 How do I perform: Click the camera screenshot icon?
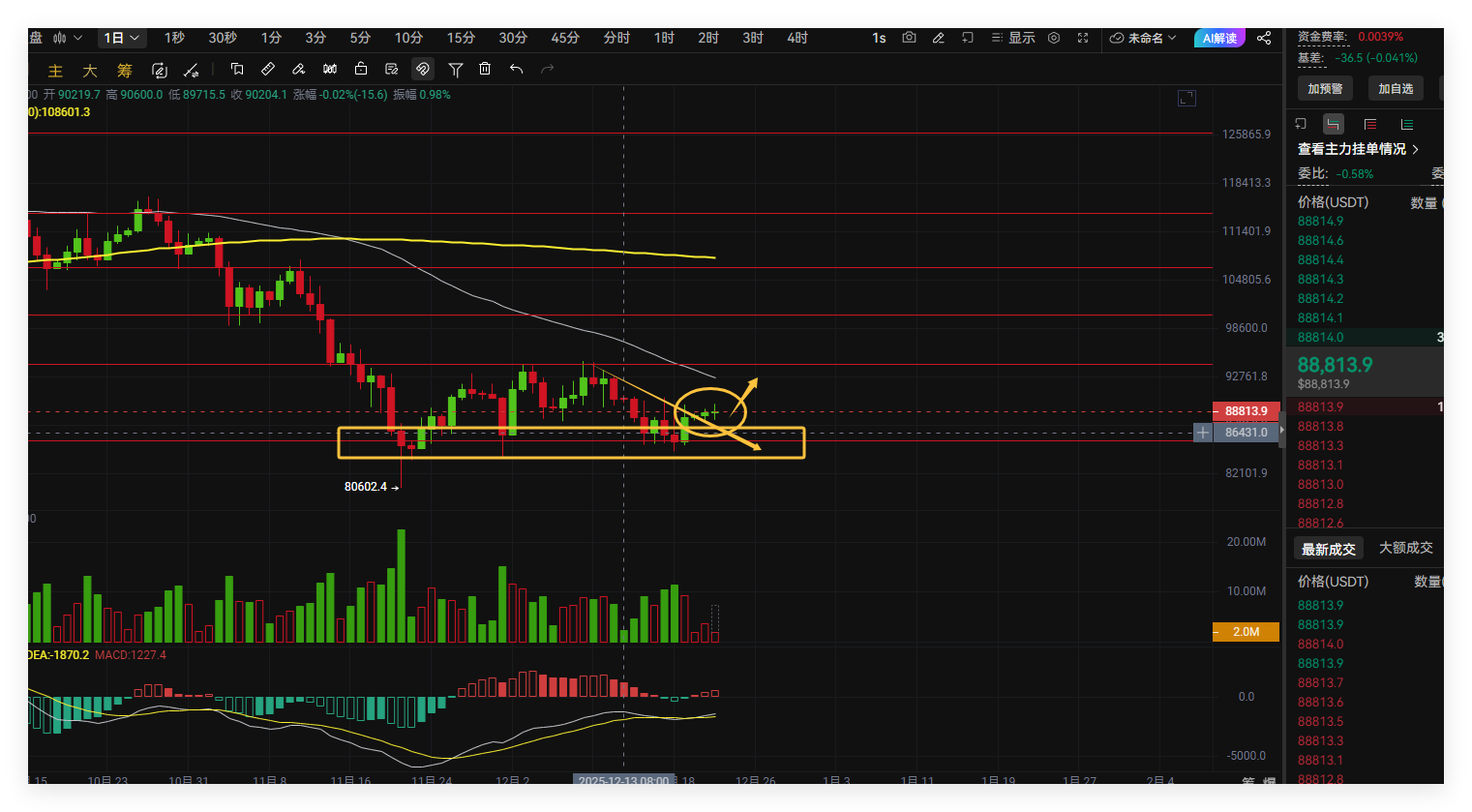[909, 38]
